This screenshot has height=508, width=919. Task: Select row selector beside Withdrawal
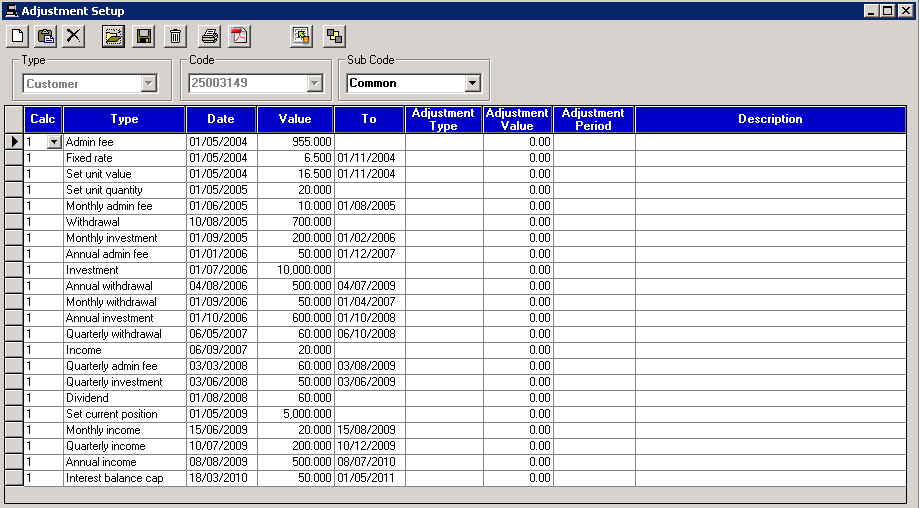click(x=14, y=222)
